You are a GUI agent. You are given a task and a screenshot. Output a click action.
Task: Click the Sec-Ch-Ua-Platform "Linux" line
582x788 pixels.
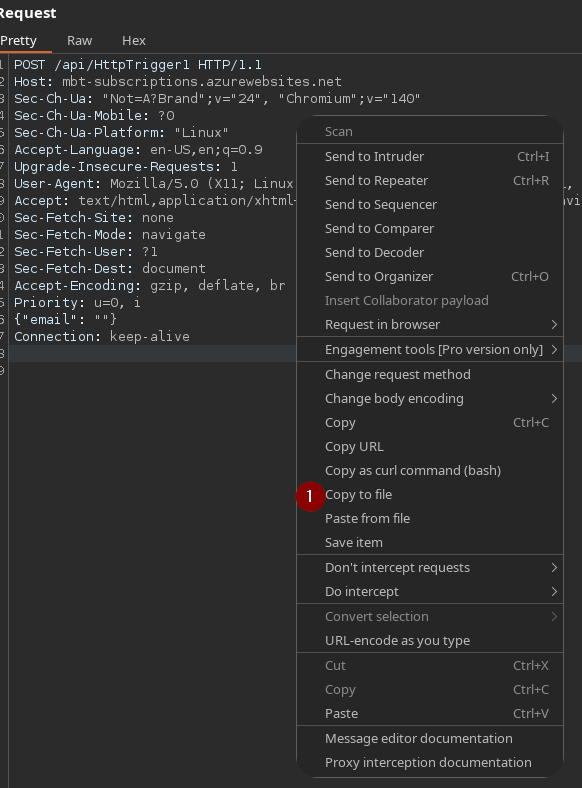(x=121, y=133)
